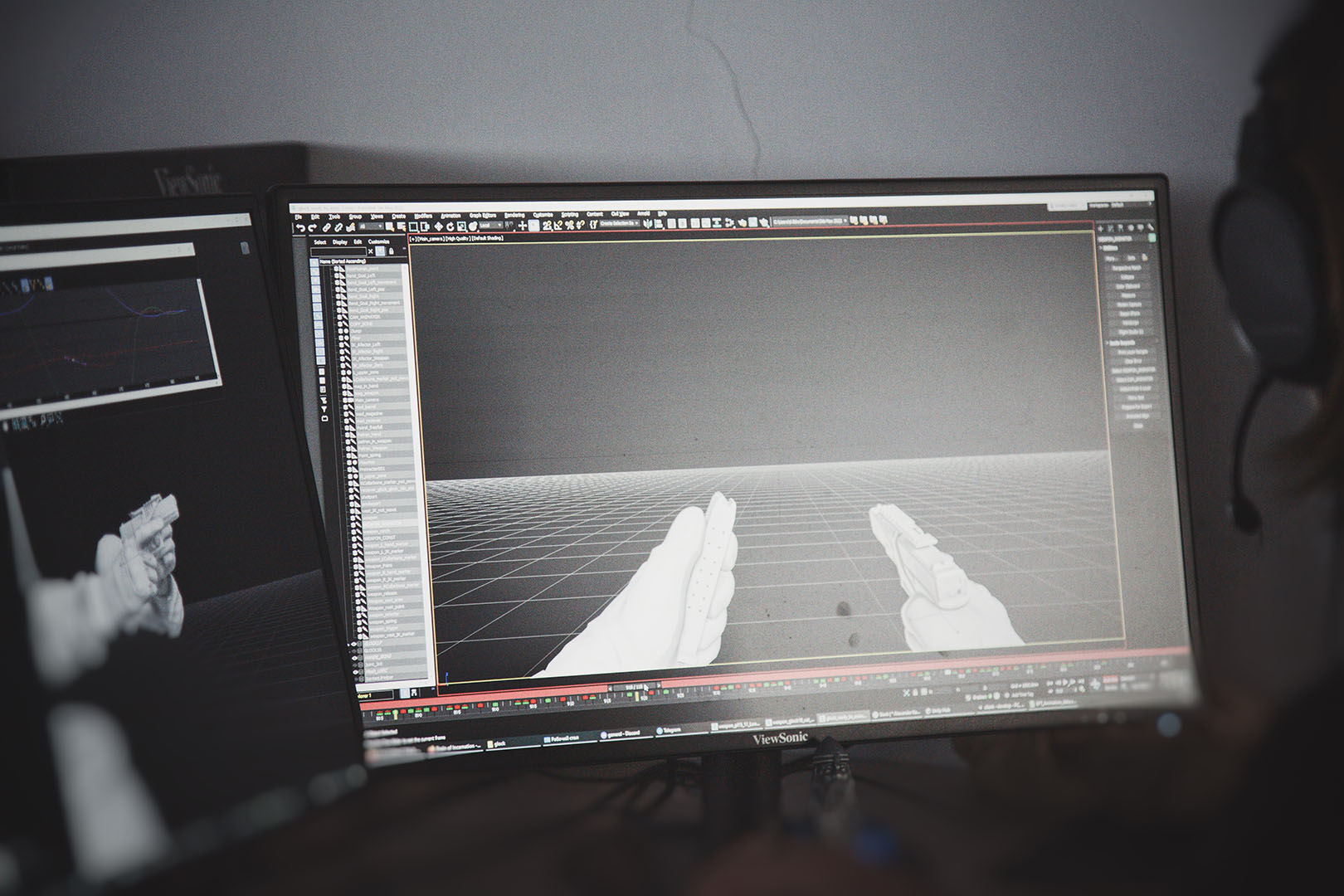Open the Animation menu
Screen dimensions: 1344x896
pos(450,216)
